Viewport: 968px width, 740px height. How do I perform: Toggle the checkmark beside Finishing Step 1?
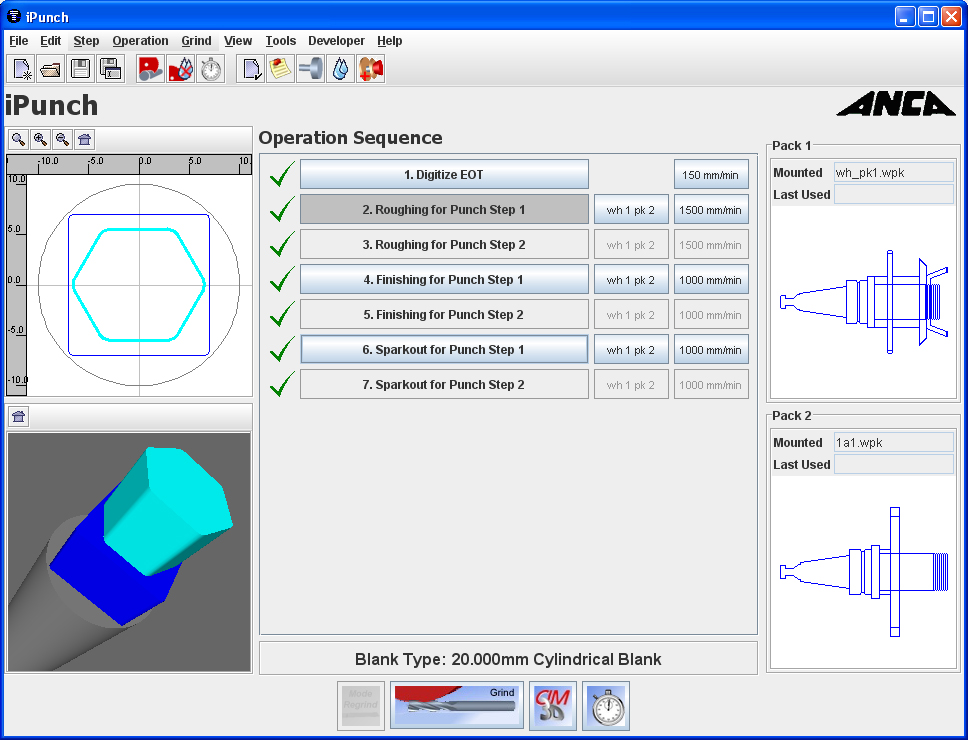pos(282,280)
